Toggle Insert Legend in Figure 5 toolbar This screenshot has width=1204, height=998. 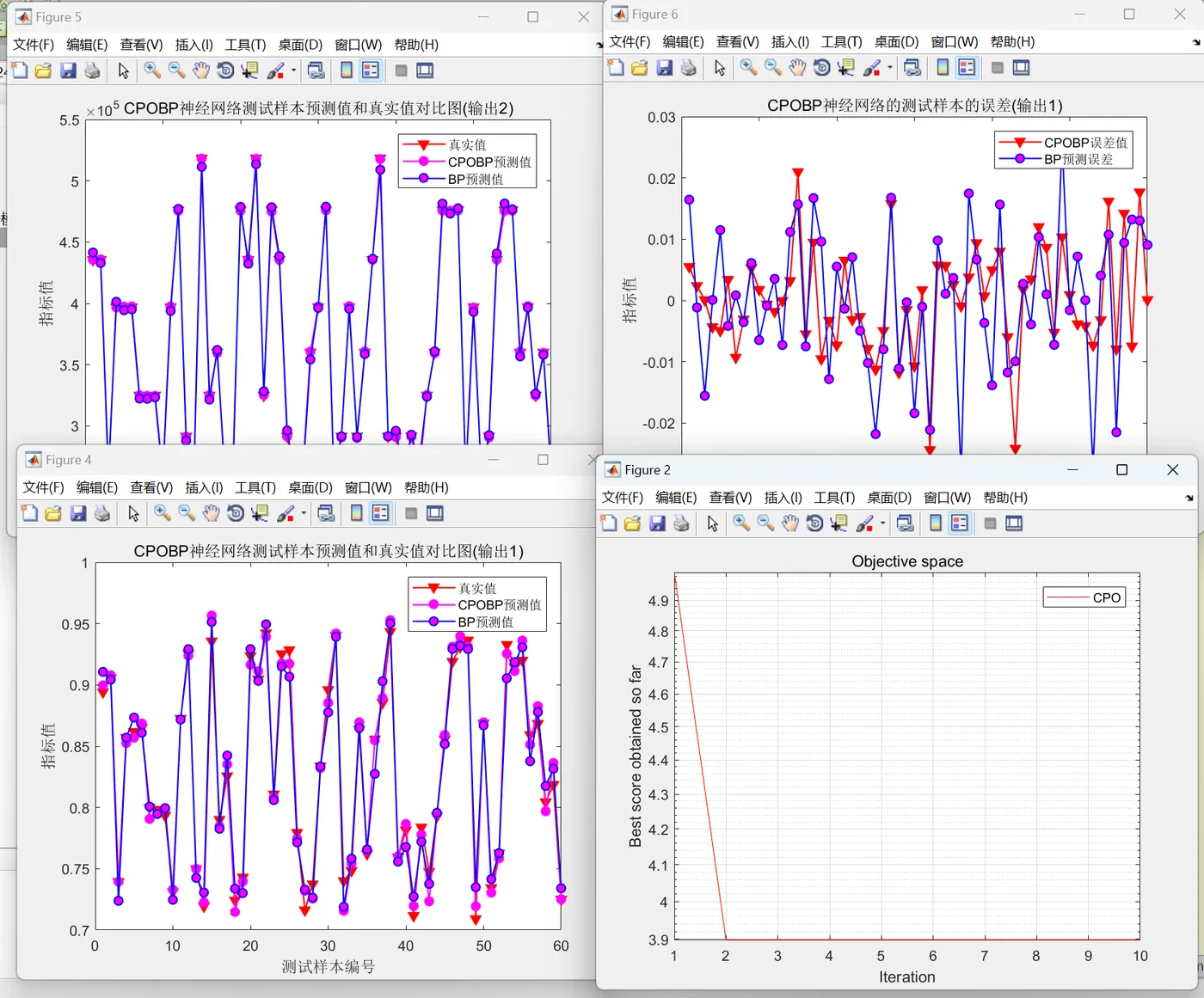(x=371, y=70)
